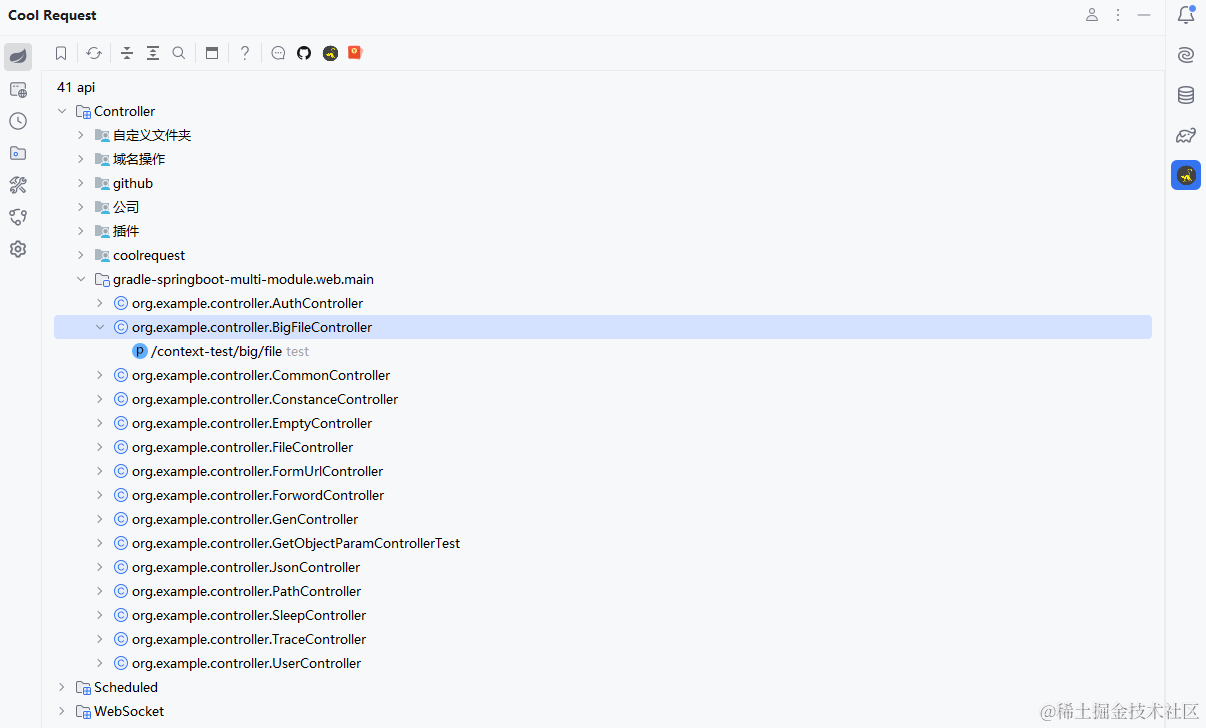Expand the 自定义文件夹 folder
Screen dimensions: 1206x728
(81, 135)
